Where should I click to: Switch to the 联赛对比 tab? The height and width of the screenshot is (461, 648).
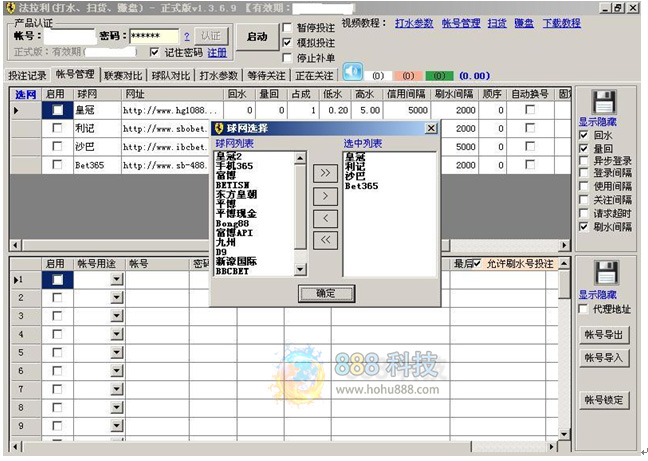pyautogui.click(x=123, y=76)
